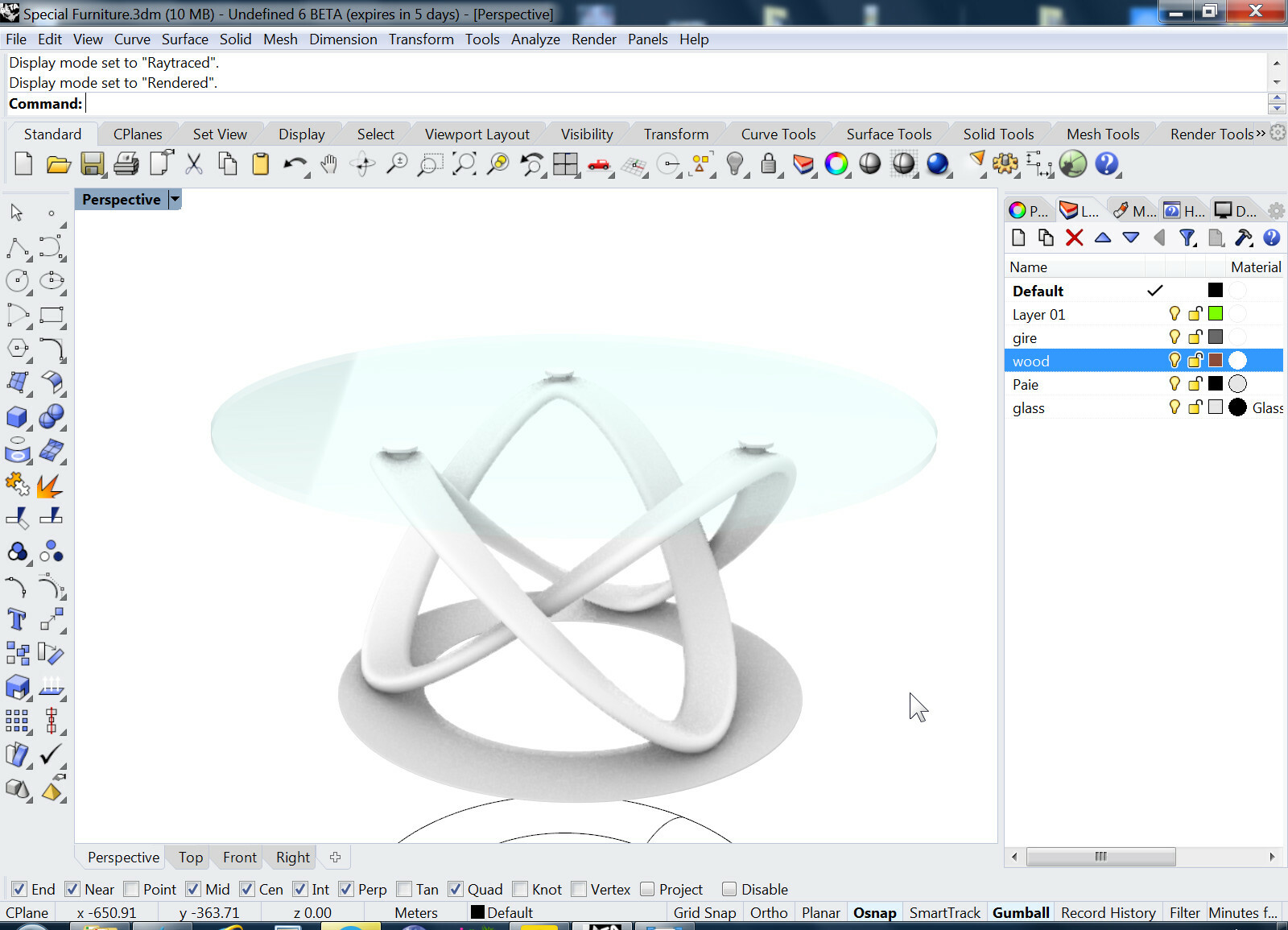Select the Box solid tool
This screenshot has height=930, width=1288.
(17, 416)
